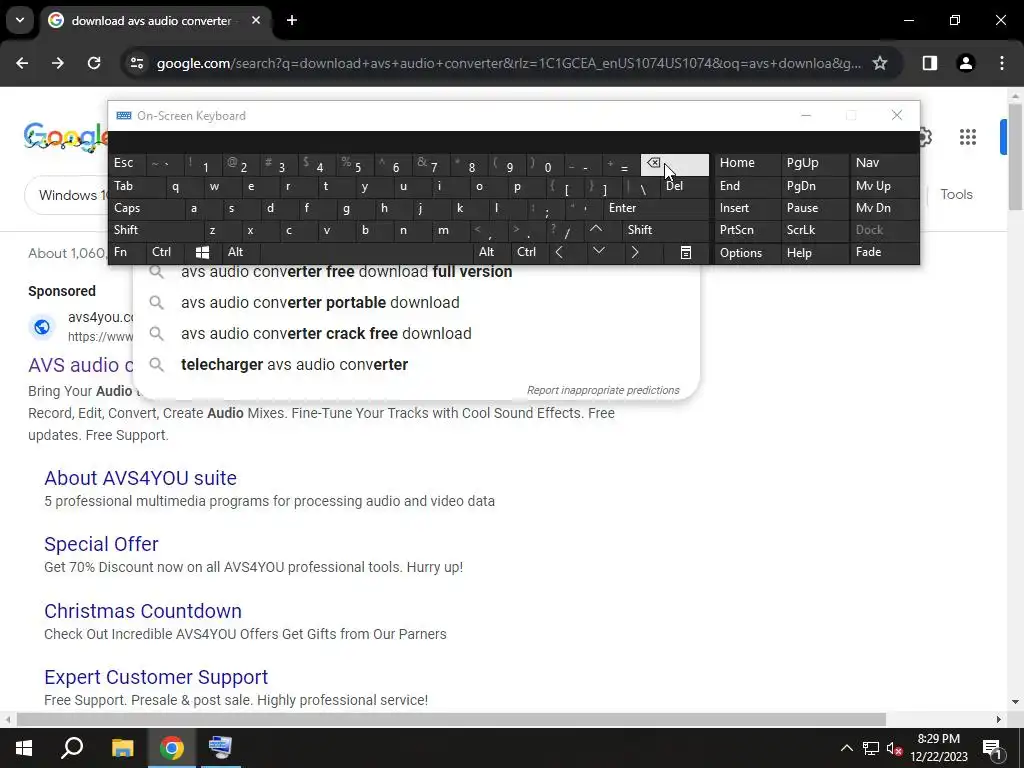Viewport: 1024px width, 768px height.
Task: Open Expert Customer Support link
Action: click(156, 677)
